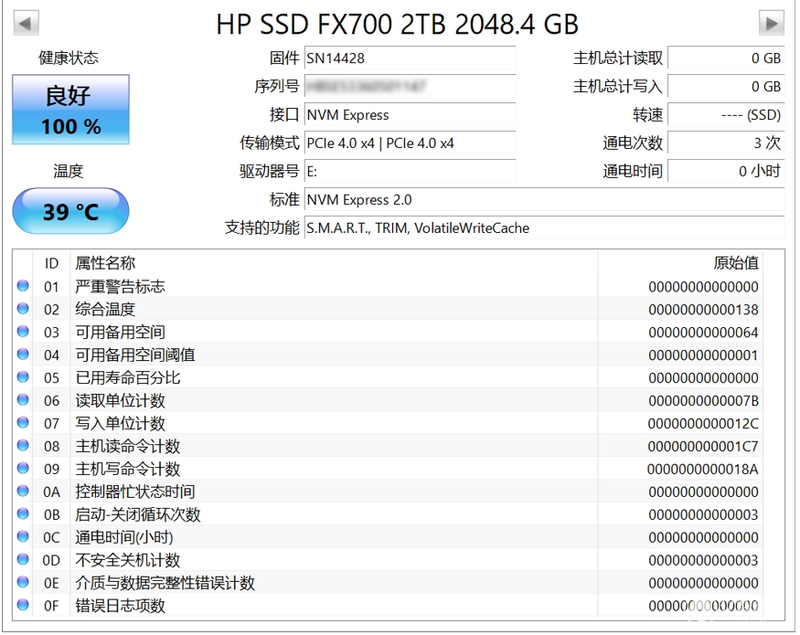Click the blue status dot for ID 08

pos(23,445)
